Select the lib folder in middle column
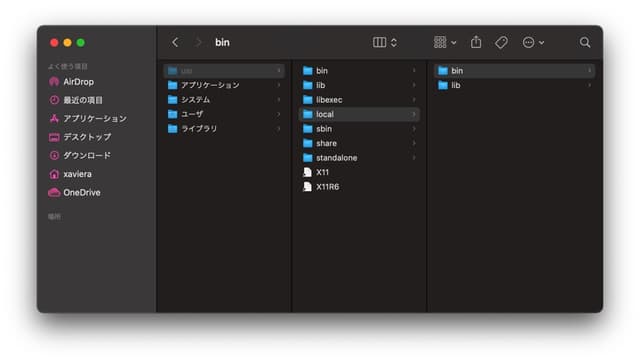 tap(359, 85)
